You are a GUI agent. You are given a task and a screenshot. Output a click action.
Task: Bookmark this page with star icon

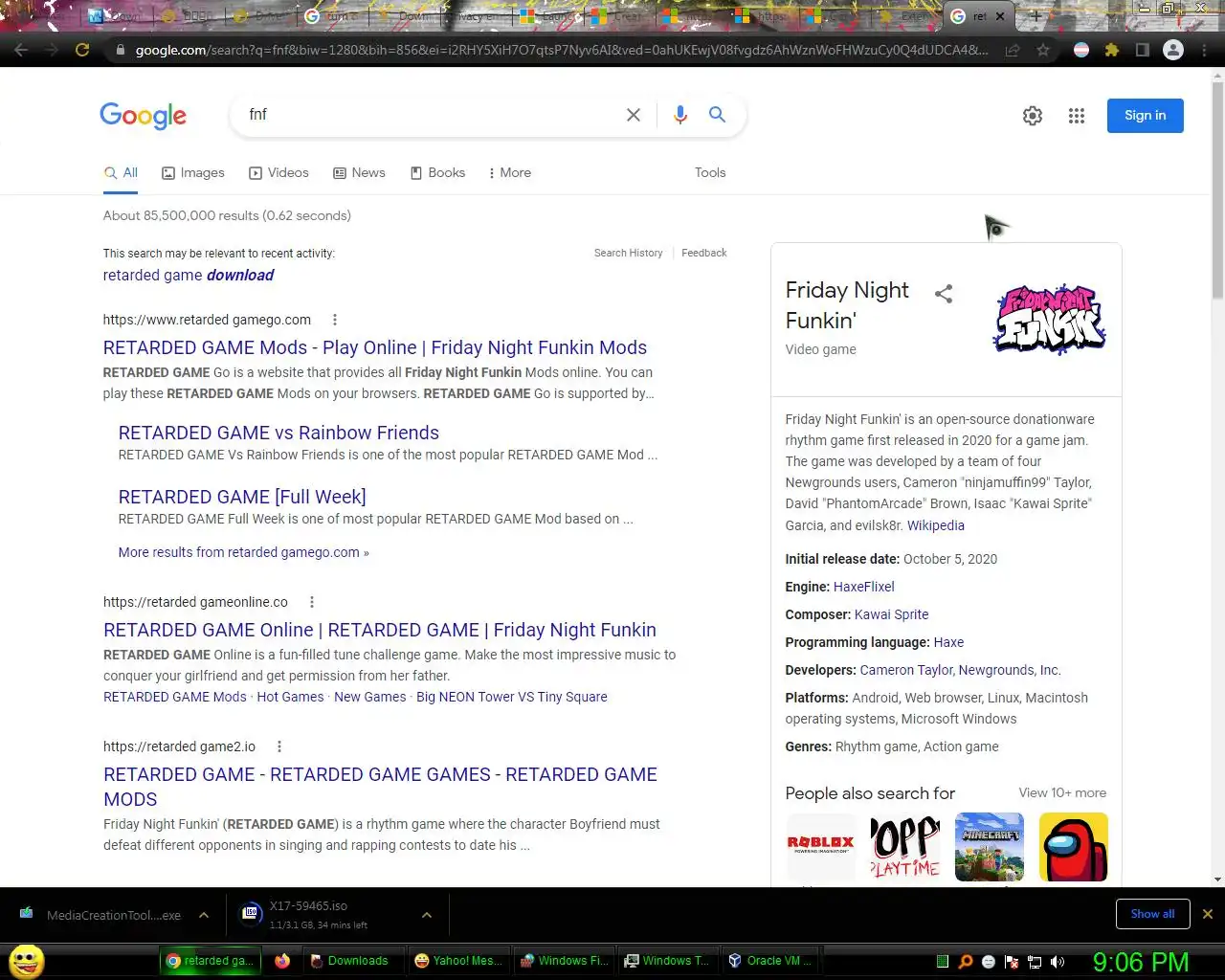(x=1043, y=50)
